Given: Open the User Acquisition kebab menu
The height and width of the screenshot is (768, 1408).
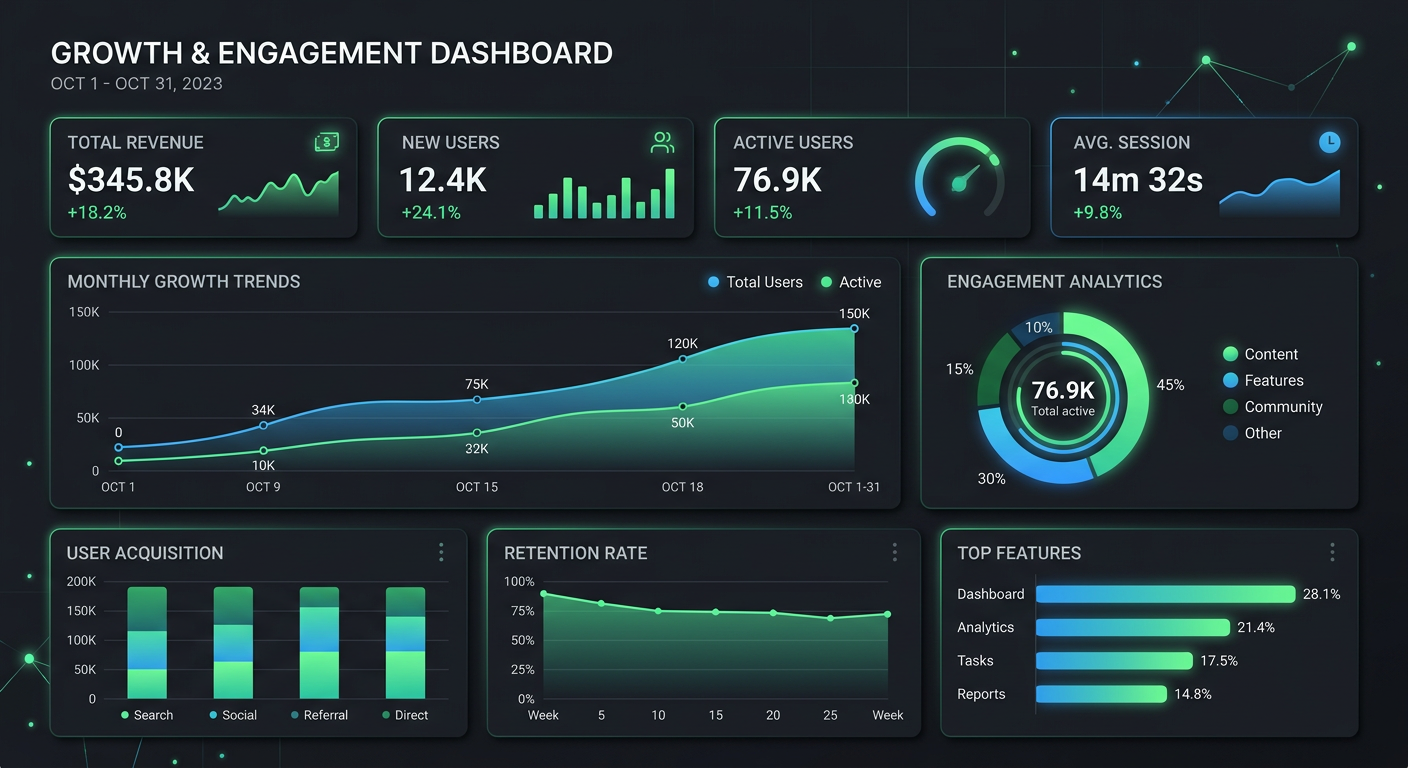Looking at the screenshot, I should tap(441, 552).
